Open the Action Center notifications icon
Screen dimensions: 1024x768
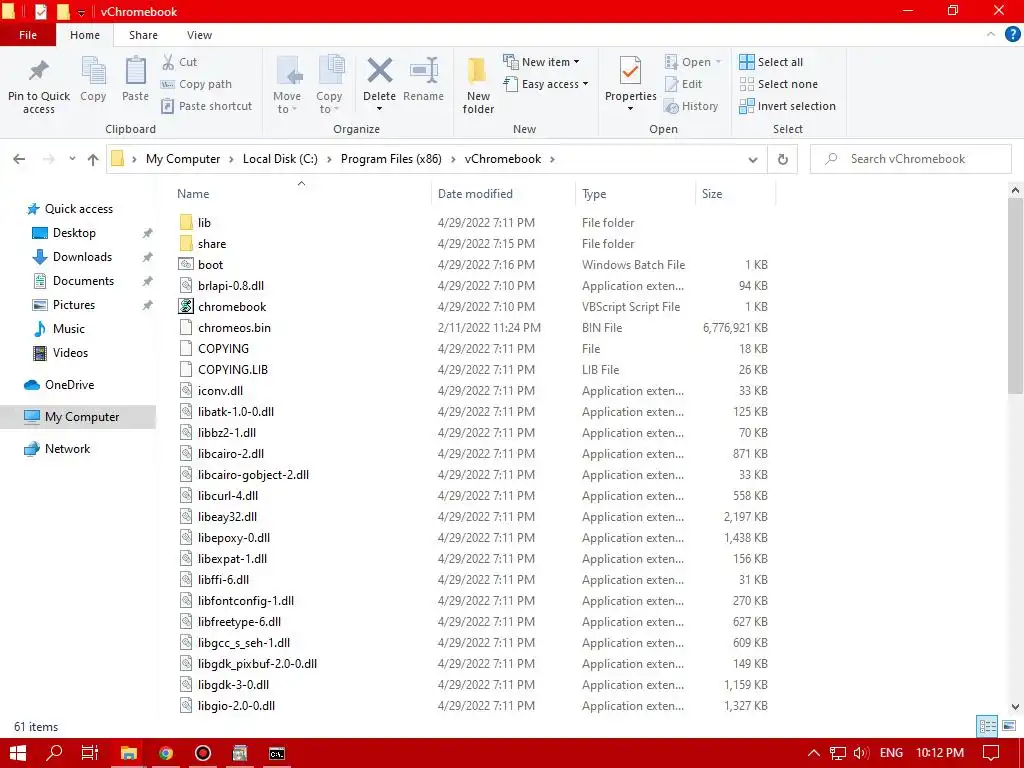pos(991,753)
